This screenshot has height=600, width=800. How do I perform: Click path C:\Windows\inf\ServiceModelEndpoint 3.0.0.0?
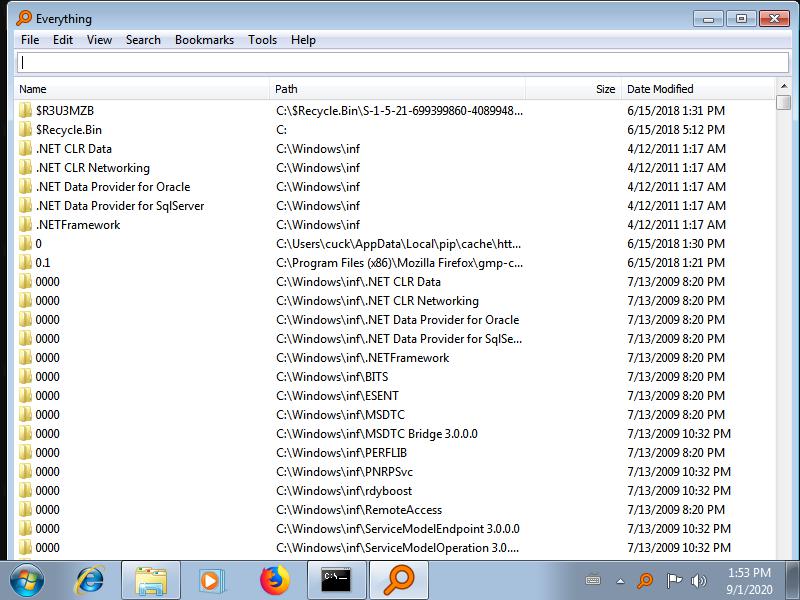point(398,529)
